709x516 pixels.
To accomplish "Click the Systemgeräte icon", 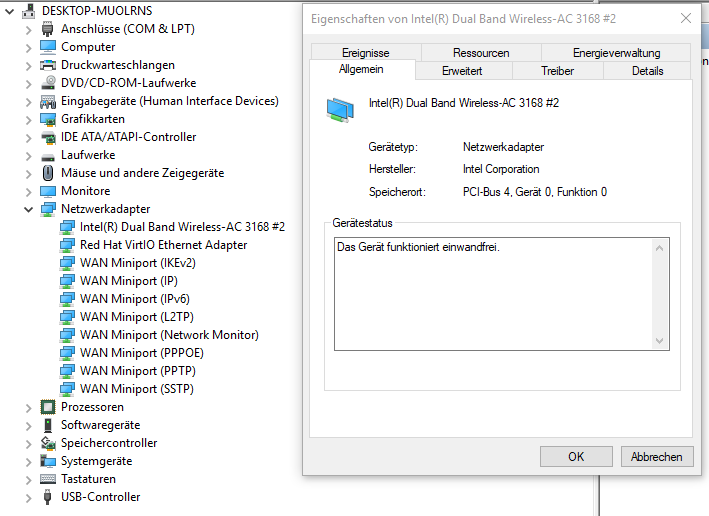I will point(47,461).
